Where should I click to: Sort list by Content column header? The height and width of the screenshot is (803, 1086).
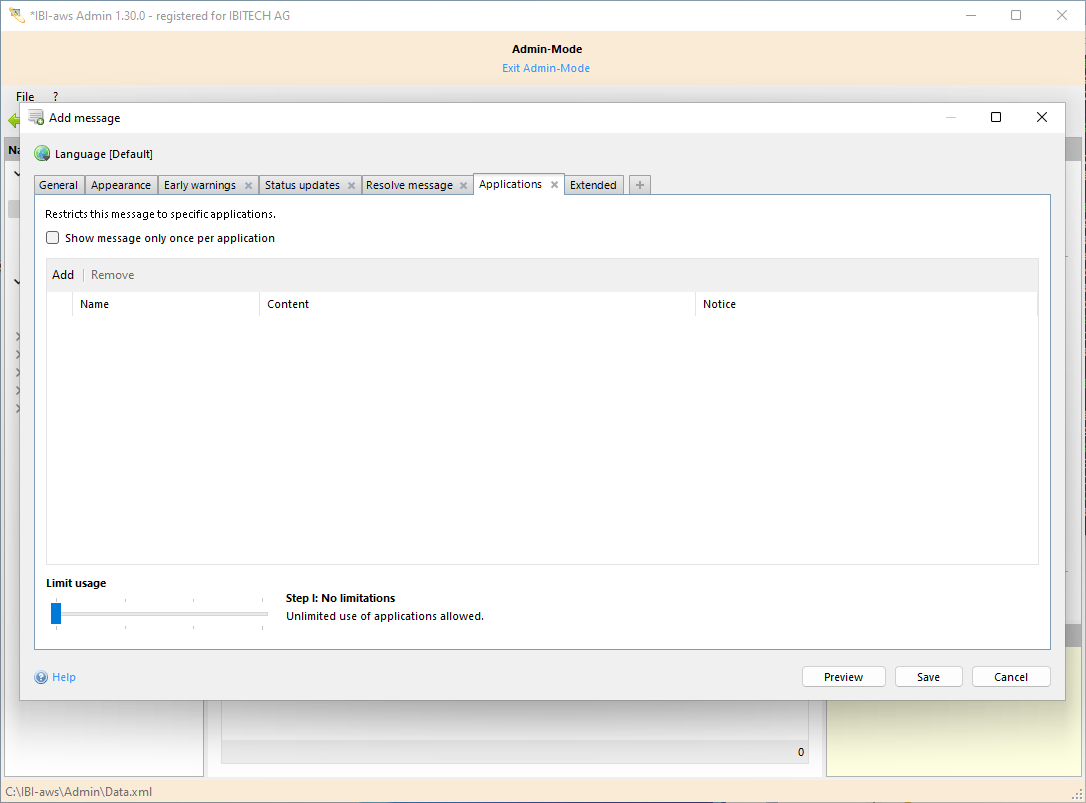[x=288, y=304]
